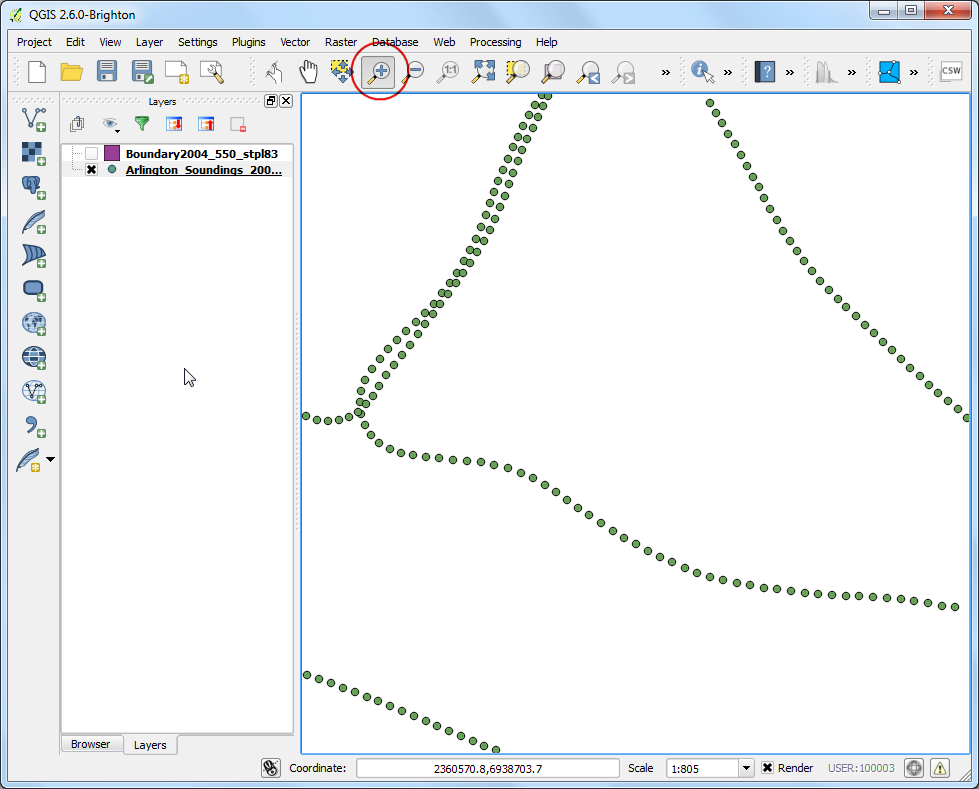Click the Add Vector Layer icon

click(x=34, y=119)
